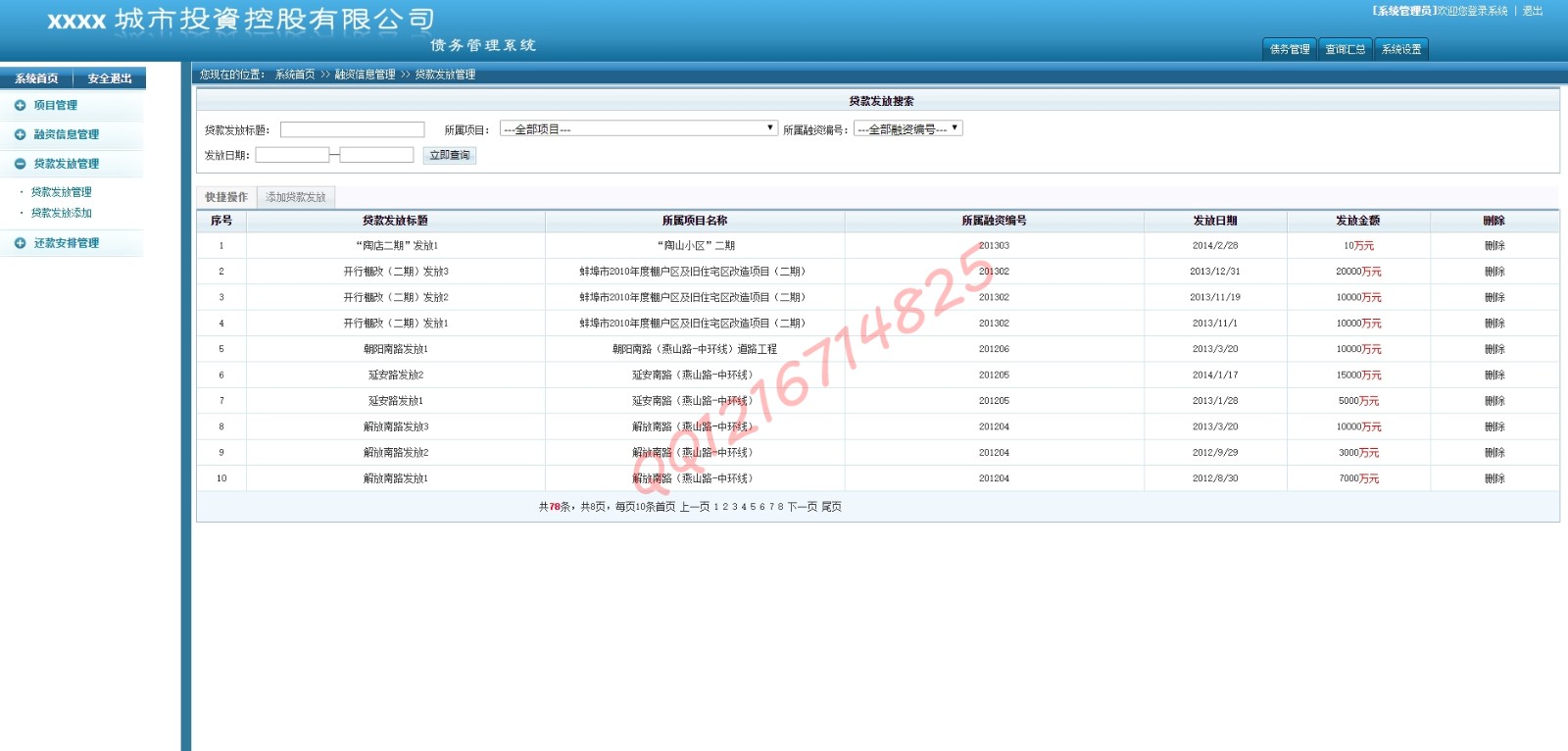Jump to 尾页 in pagination
The width and height of the screenshot is (1568, 751).
[831, 507]
